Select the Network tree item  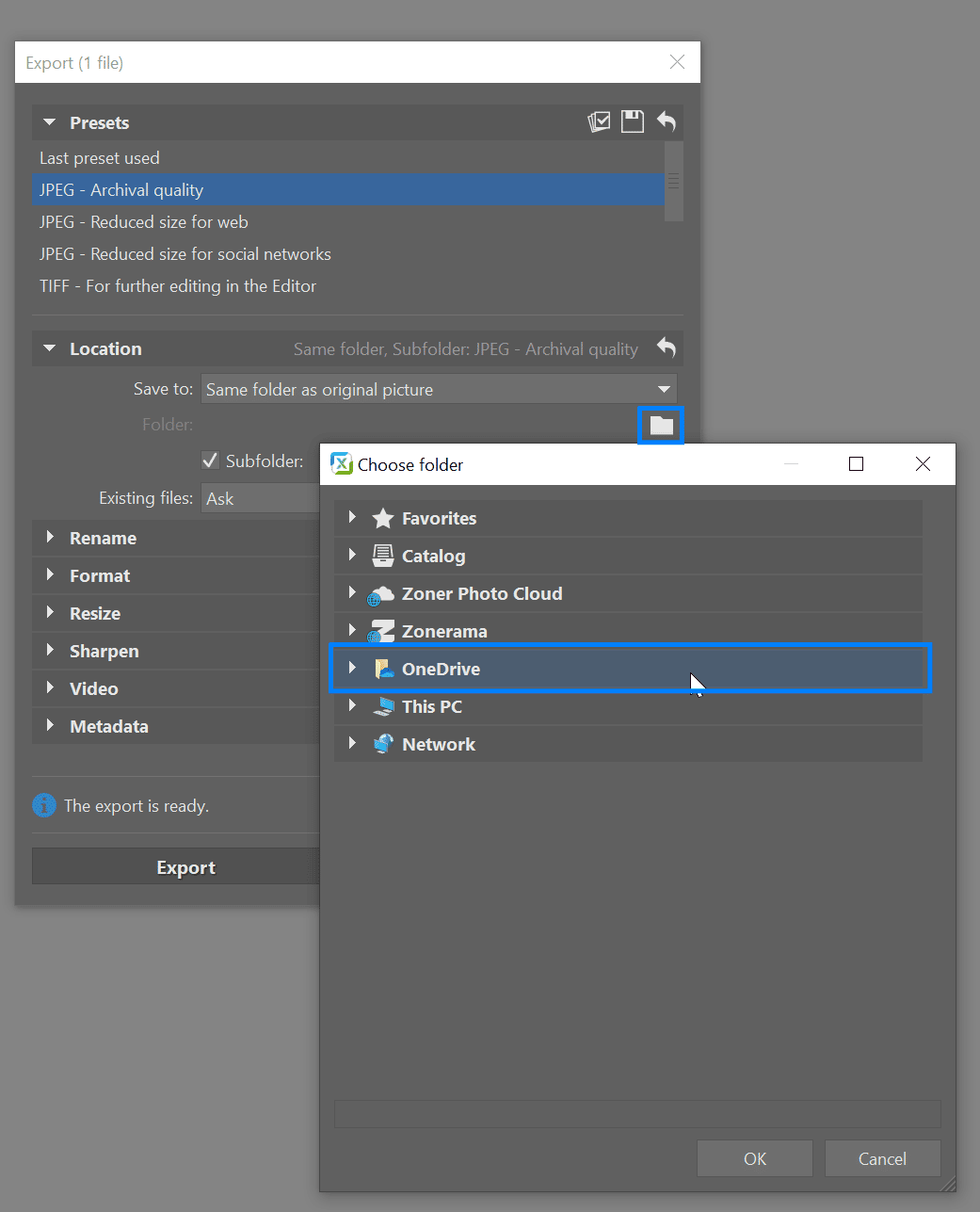[439, 744]
